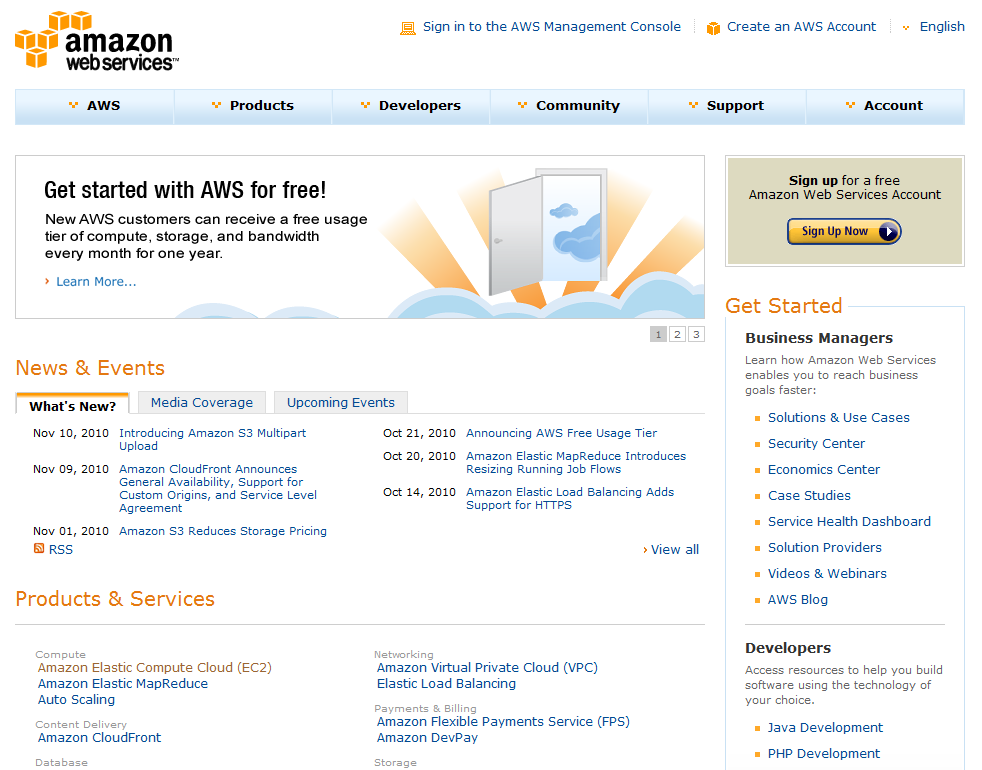The height and width of the screenshot is (770, 982).
Task: Show banner slide 1
Action: [x=658, y=335]
